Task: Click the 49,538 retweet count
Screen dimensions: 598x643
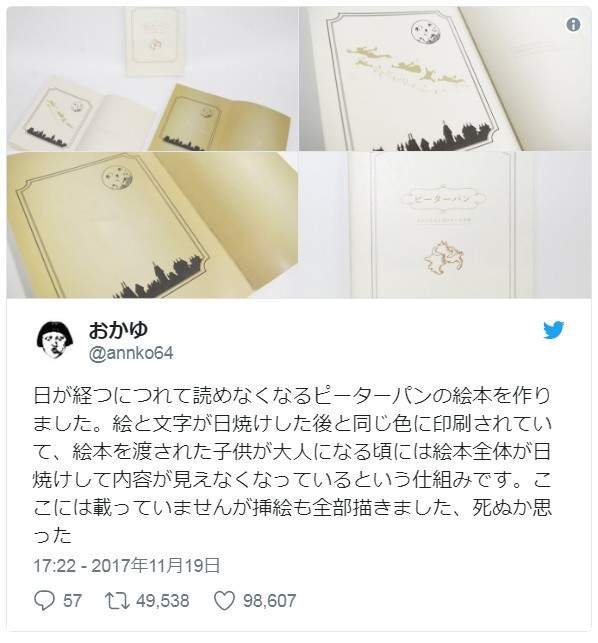Action: (163, 601)
